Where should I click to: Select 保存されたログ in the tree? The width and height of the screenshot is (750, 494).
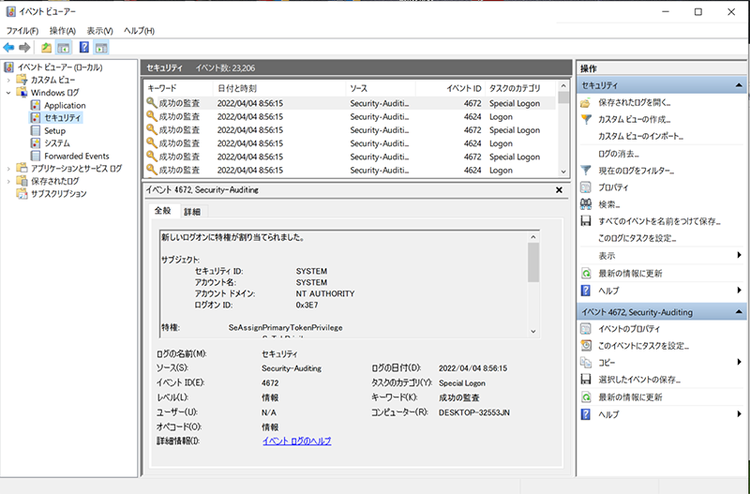click(55, 181)
